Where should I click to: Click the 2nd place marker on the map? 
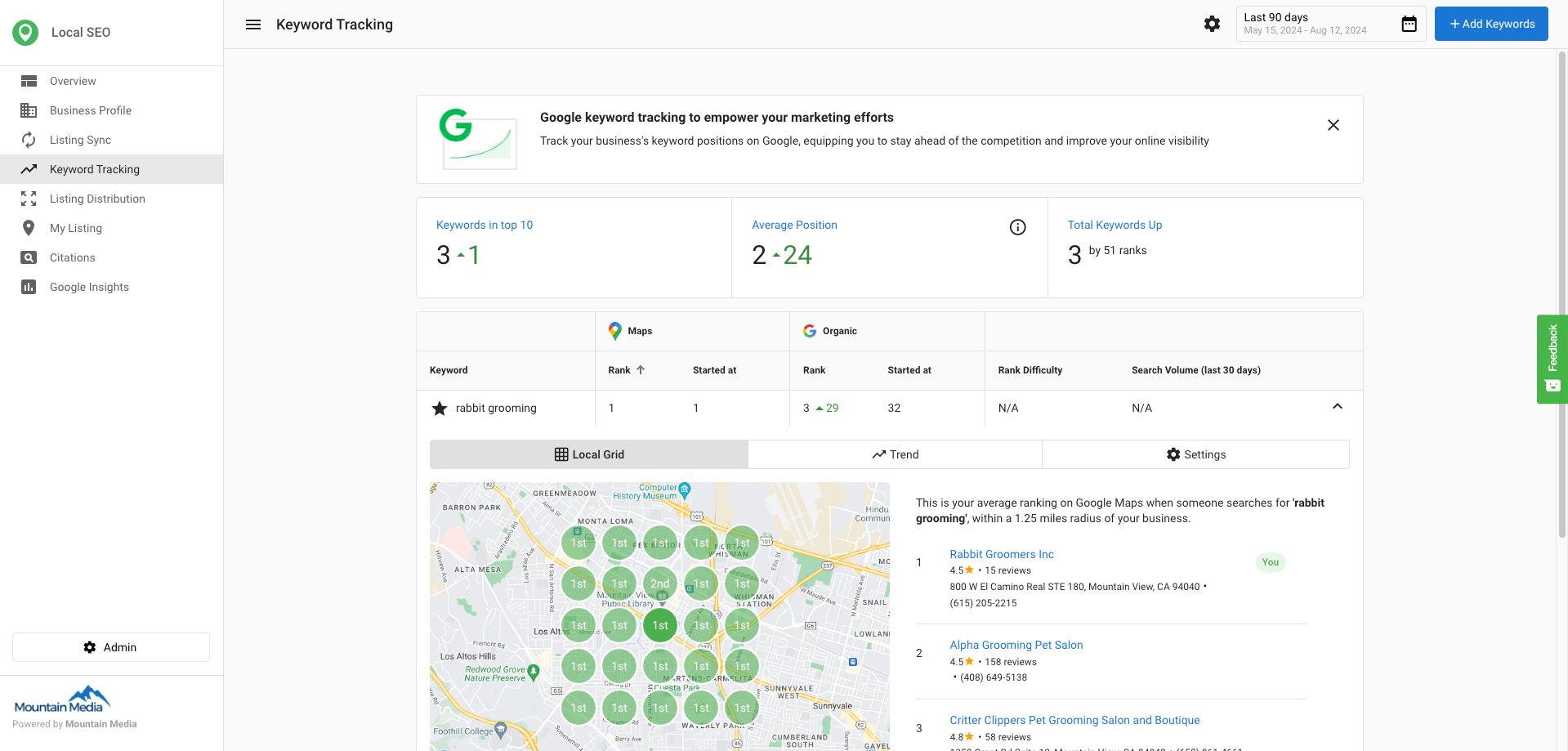[660, 583]
